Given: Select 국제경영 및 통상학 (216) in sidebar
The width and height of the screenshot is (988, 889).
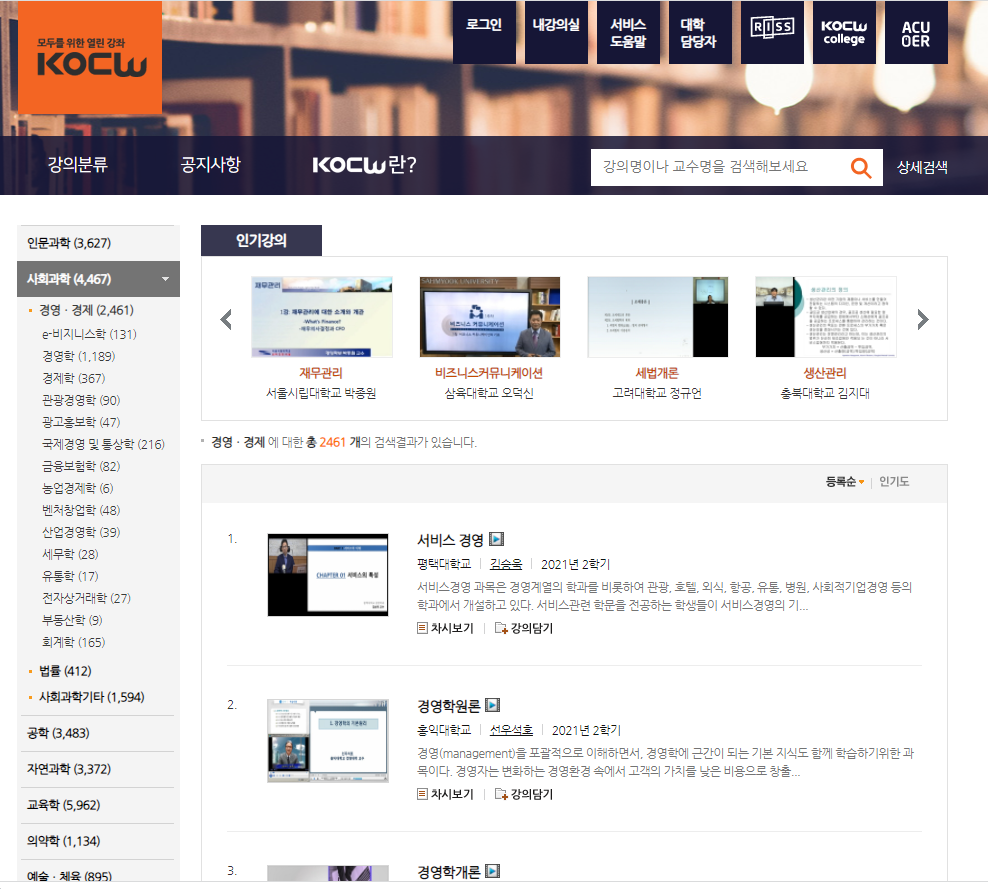Looking at the screenshot, I should (x=103, y=444).
